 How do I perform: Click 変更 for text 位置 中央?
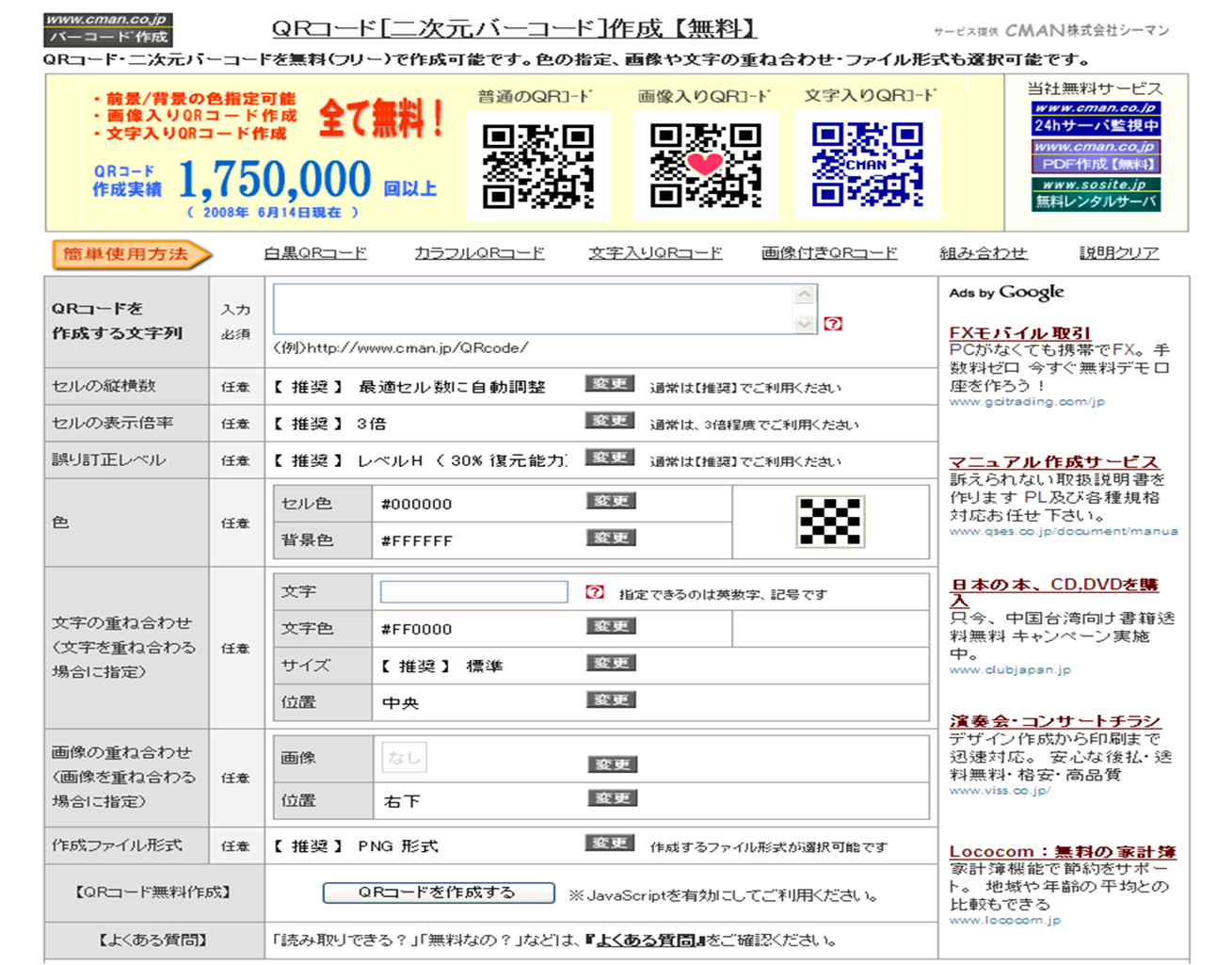610,700
